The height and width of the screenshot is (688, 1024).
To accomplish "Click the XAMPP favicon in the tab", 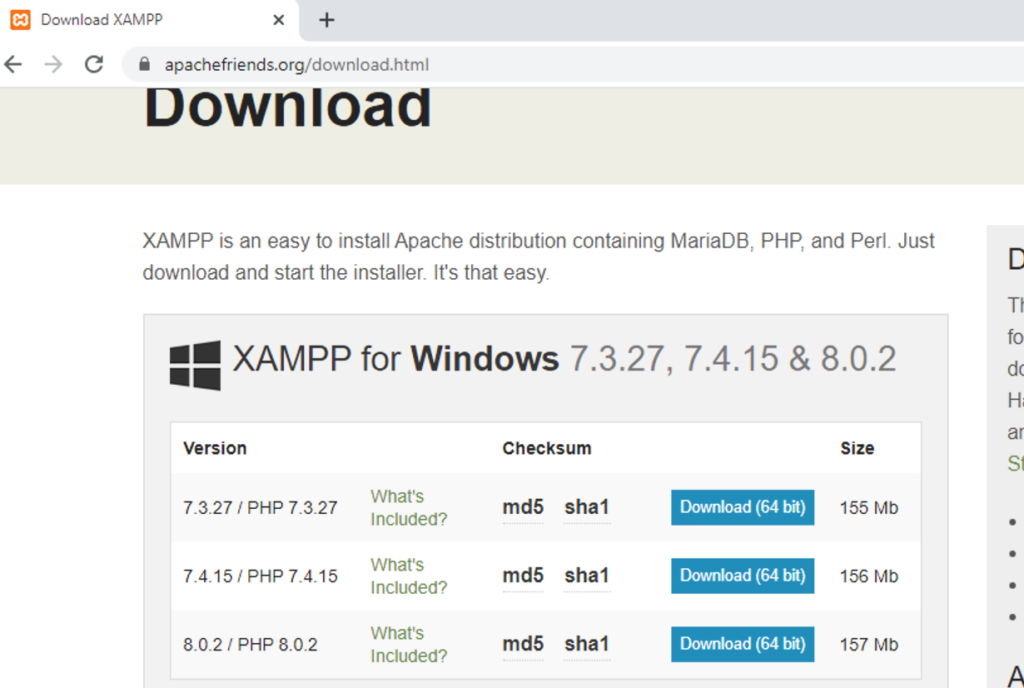I will tap(20, 20).
